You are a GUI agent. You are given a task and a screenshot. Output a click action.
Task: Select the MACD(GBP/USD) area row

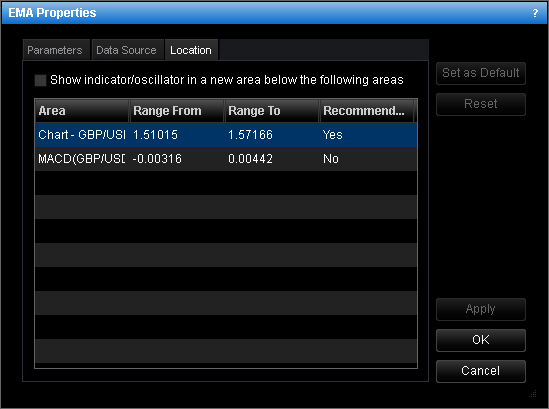click(226, 159)
